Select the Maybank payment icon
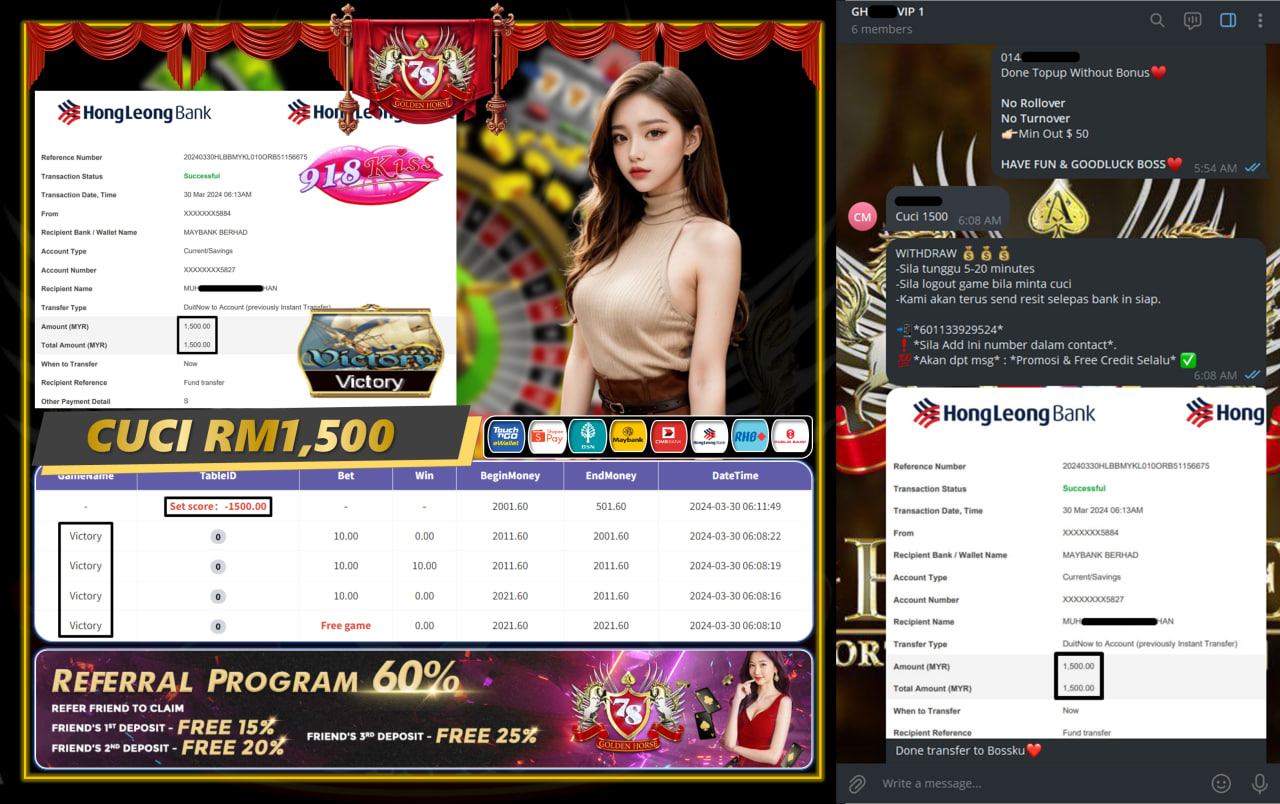 point(628,436)
